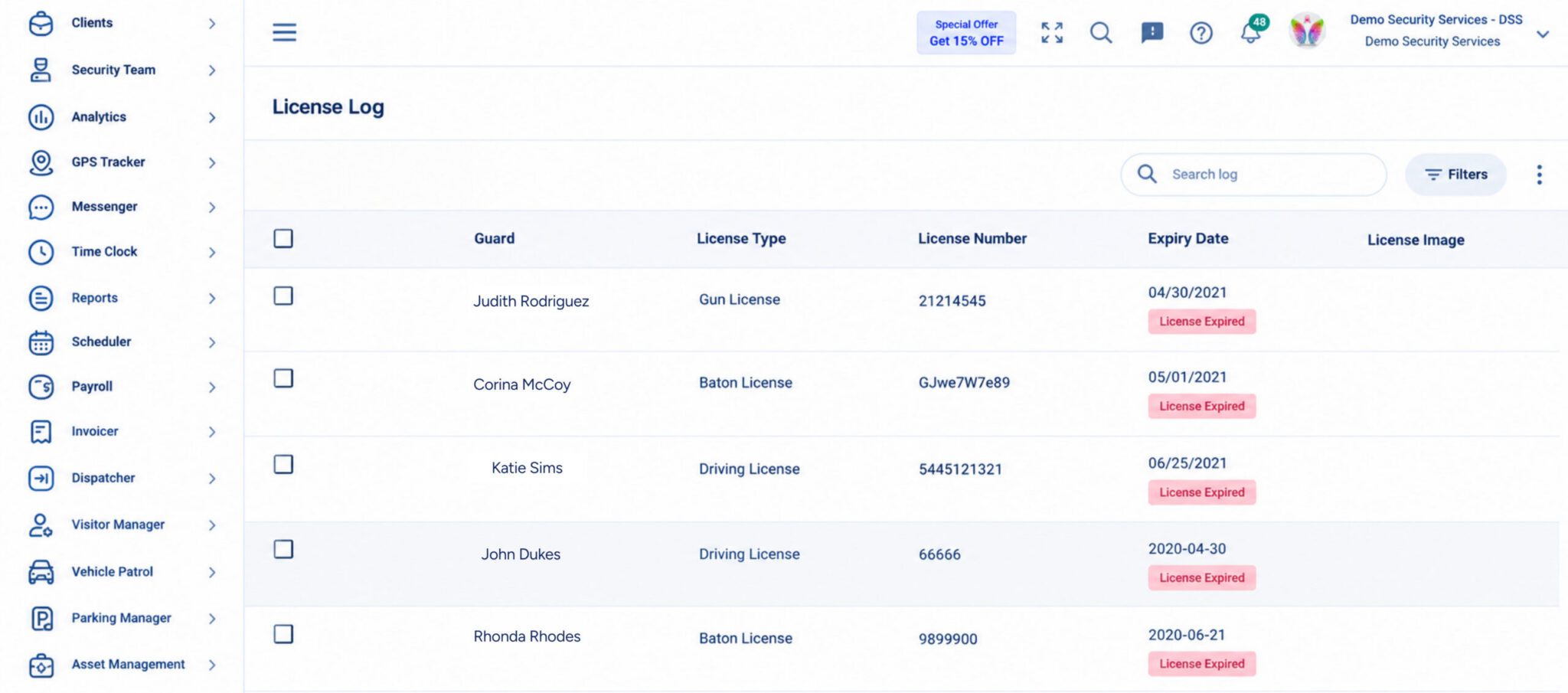Check the box for Corina McCoy
1568x693 pixels.
click(x=283, y=378)
